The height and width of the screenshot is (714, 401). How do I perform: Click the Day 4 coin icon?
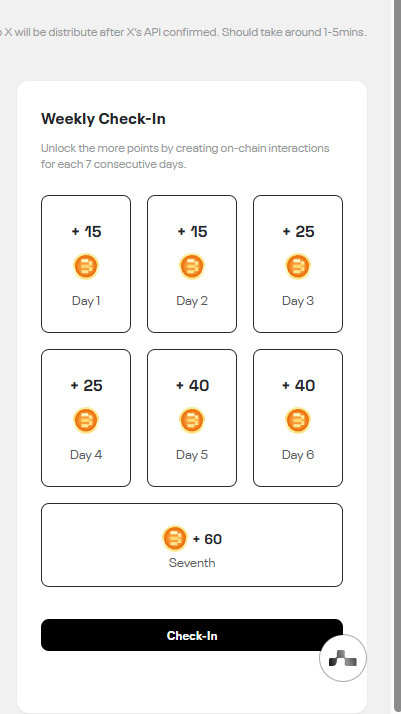click(86, 420)
